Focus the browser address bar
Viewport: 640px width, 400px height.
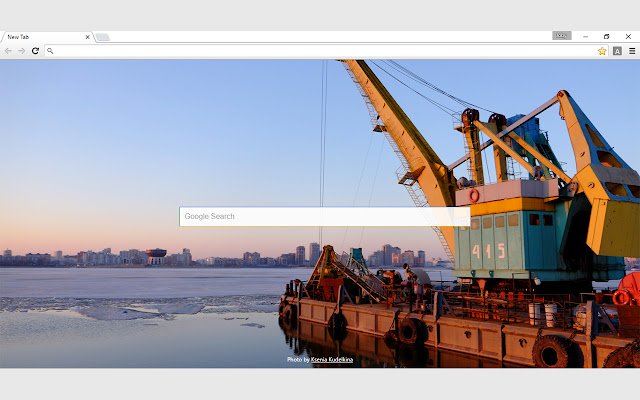coord(327,51)
